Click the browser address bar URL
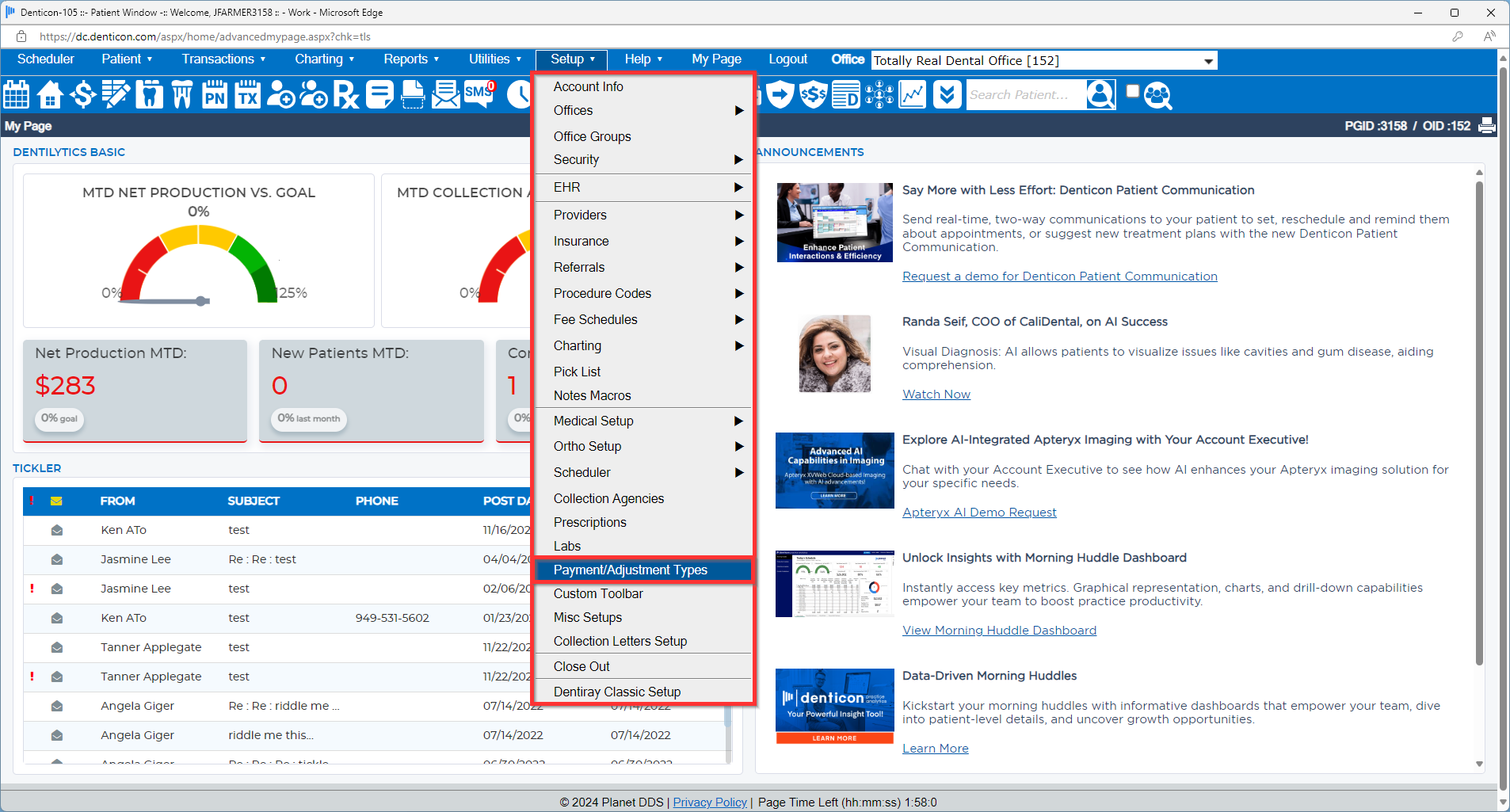This screenshot has width=1510, height=812. 205,36
